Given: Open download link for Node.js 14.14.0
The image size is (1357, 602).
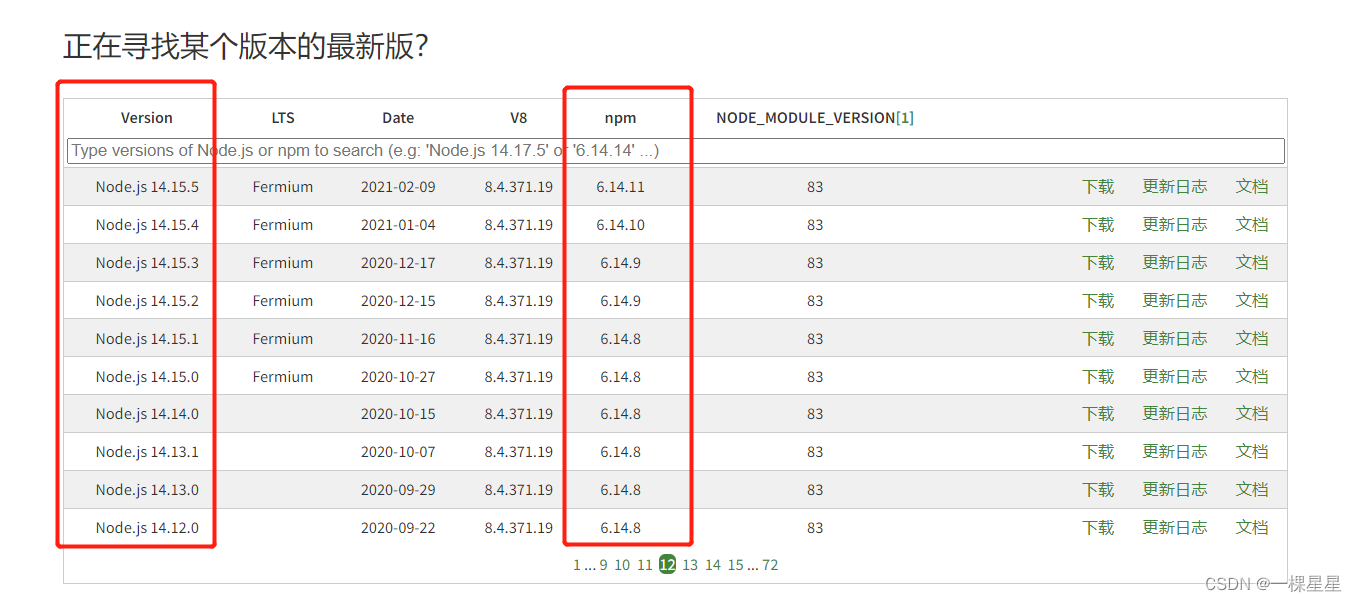Looking at the screenshot, I should pyautogui.click(x=1098, y=414).
